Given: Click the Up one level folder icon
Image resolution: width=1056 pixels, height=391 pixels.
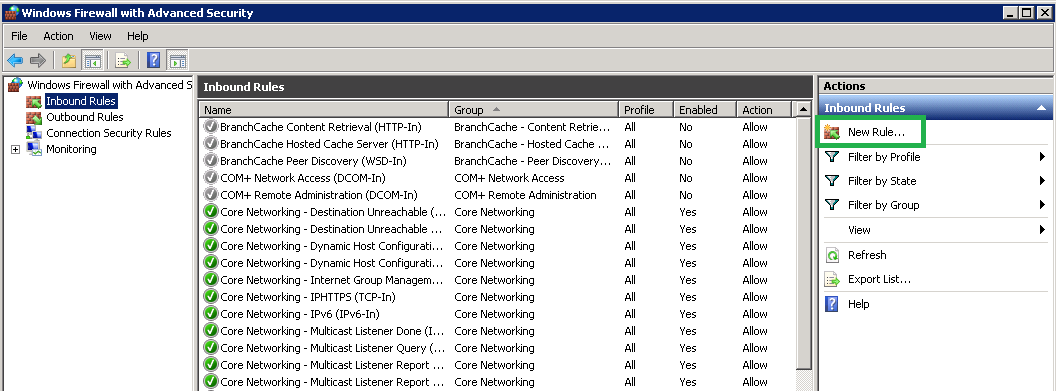Looking at the screenshot, I should point(69,61).
